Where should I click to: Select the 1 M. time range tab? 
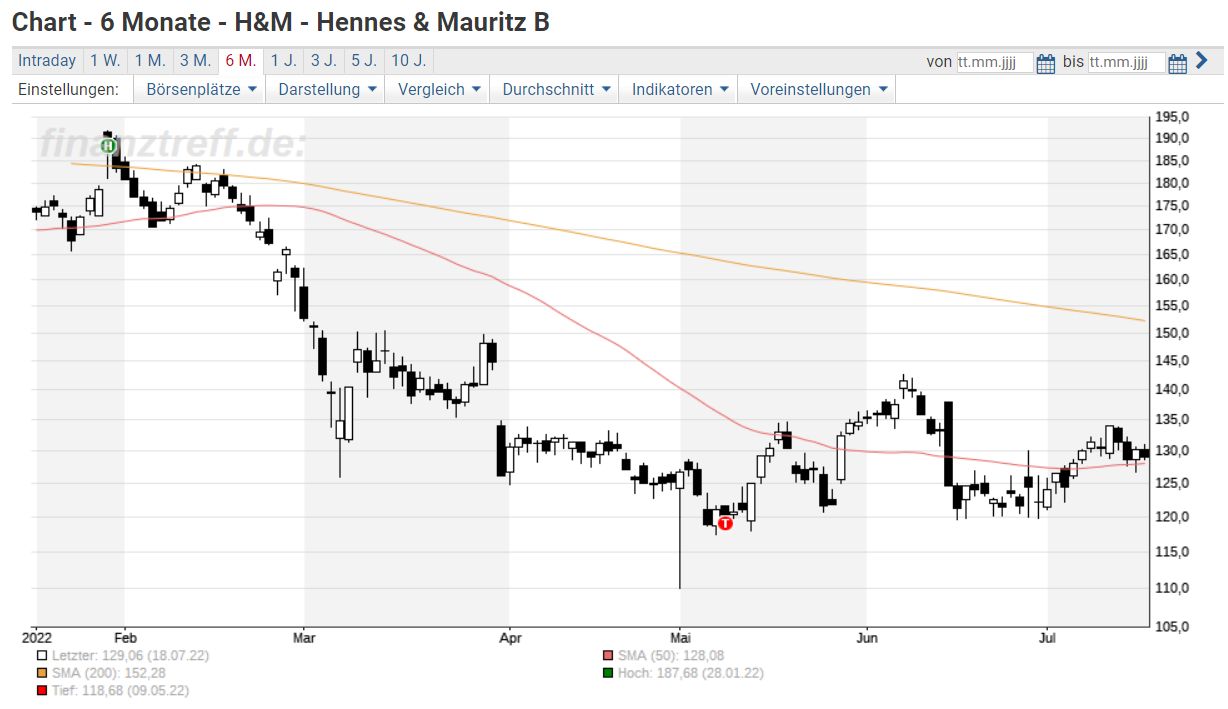pyautogui.click(x=150, y=61)
